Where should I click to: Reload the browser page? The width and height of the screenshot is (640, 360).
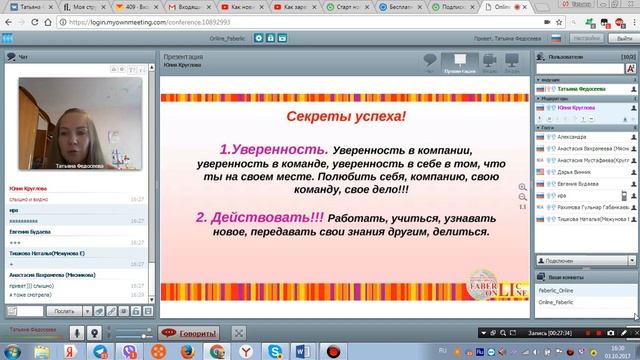point(35,22)
